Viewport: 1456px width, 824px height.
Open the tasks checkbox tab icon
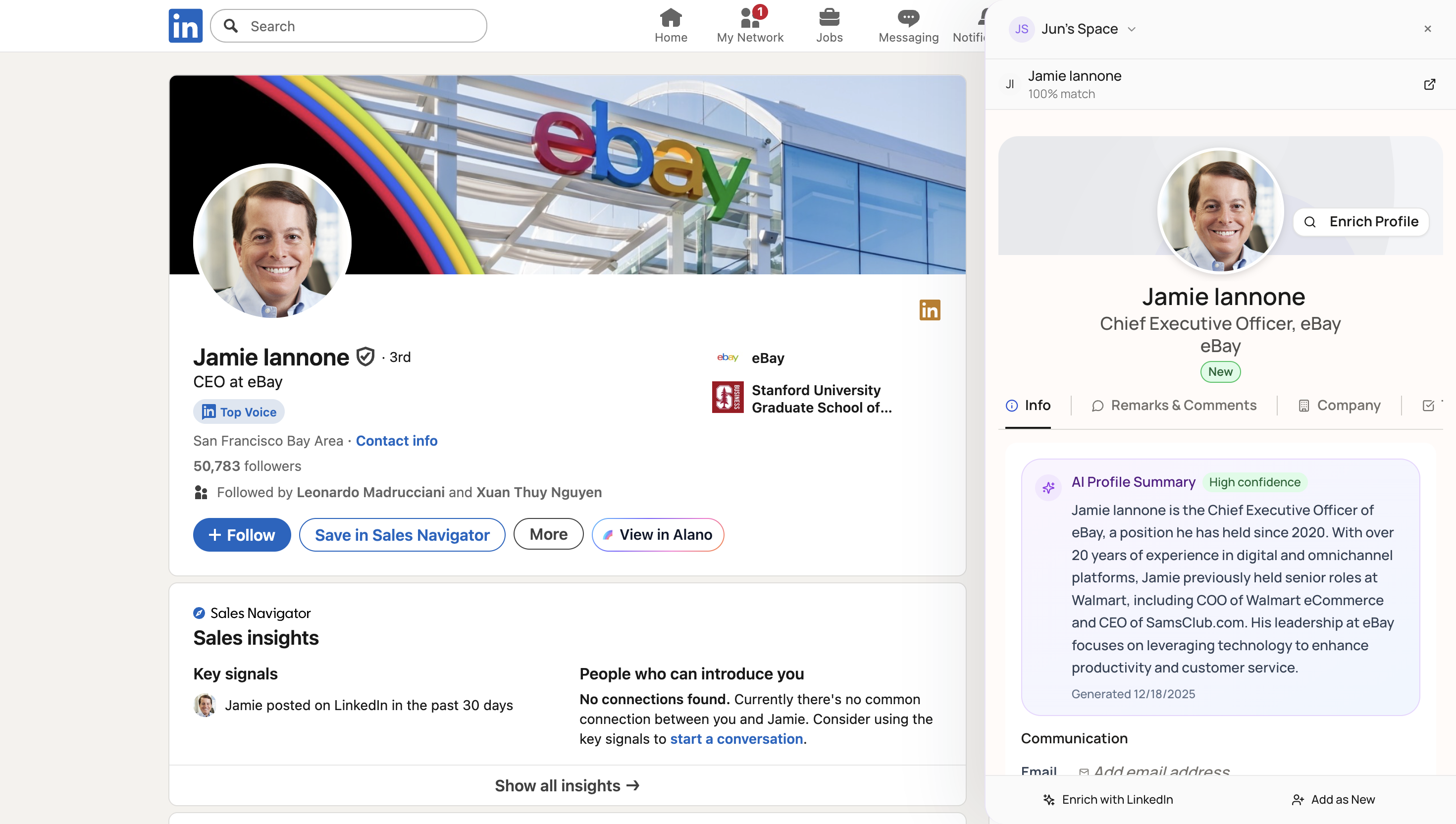click(x=1428, y=405)
